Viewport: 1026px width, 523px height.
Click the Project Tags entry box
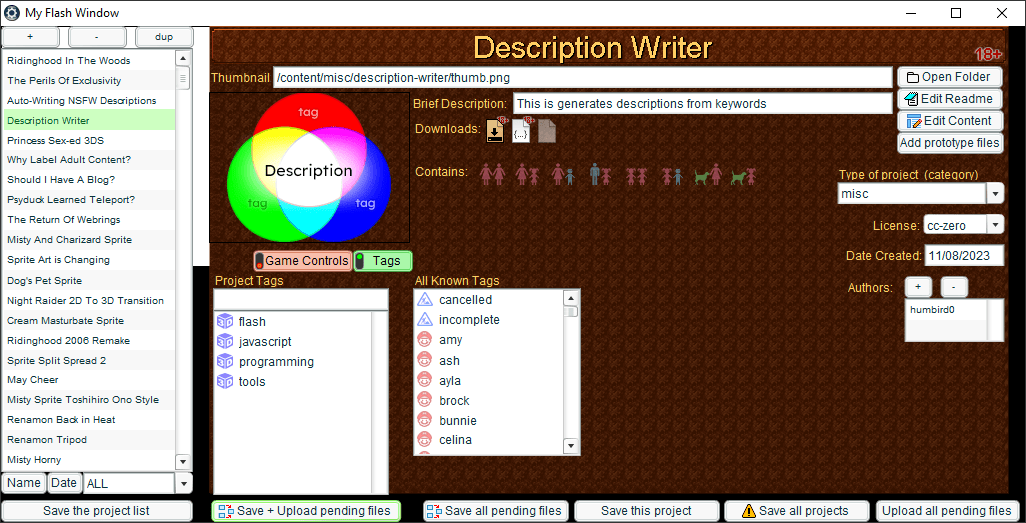pyautogui.click(x=300, y=299)
